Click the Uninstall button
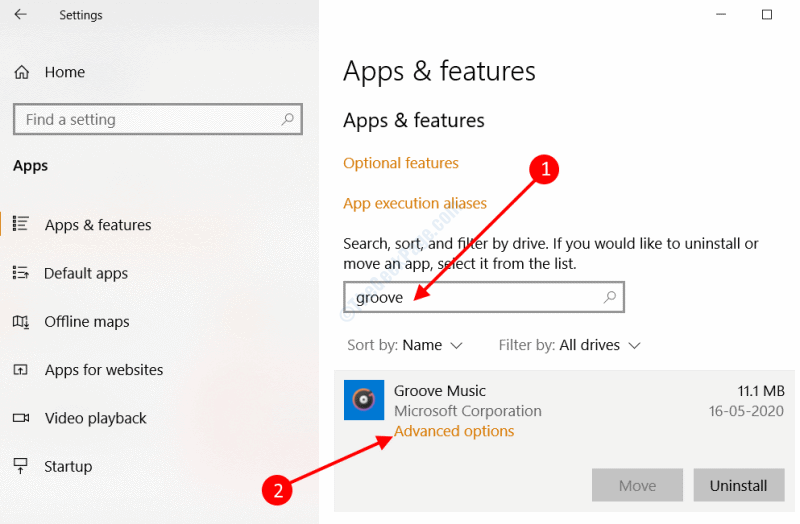 [738, 485]
